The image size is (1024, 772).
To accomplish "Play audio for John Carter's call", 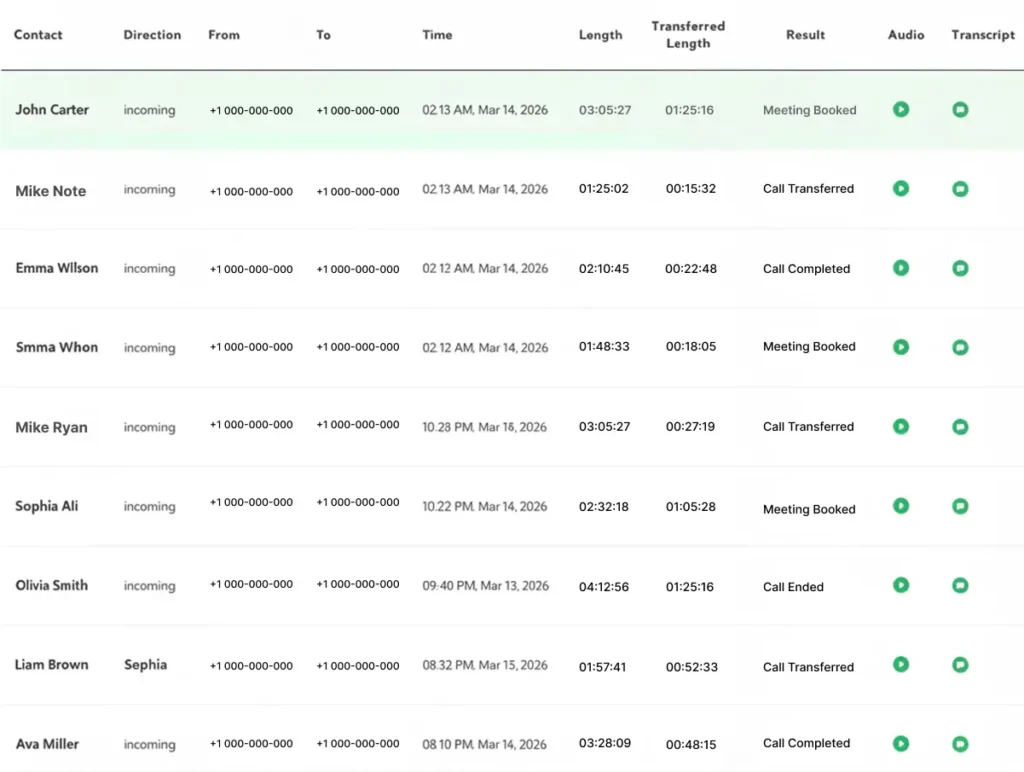I will click(901, 109).
